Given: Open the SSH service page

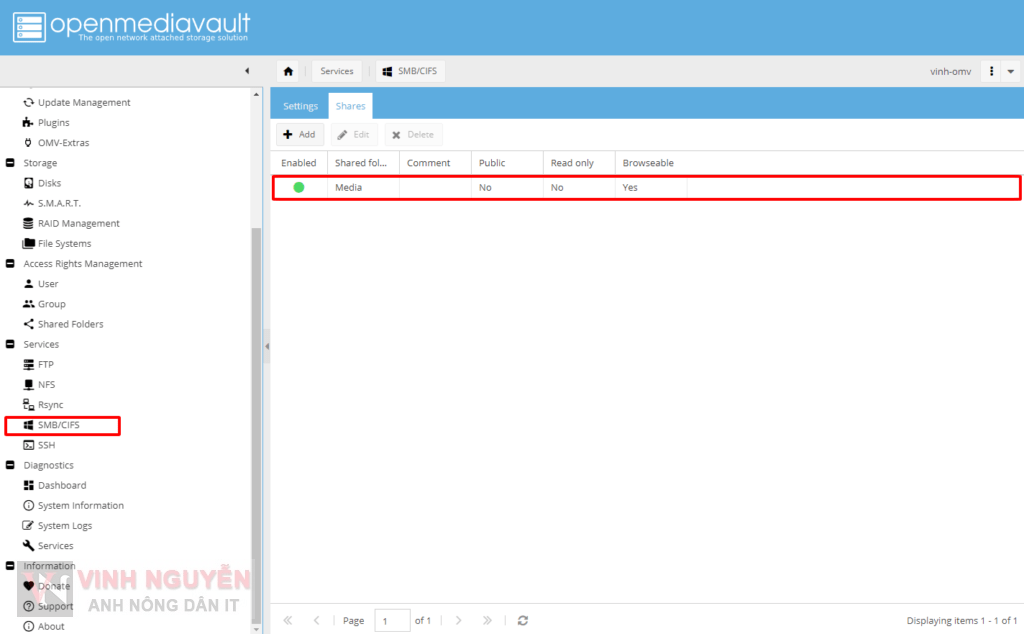Looking at the screenshot, I should pos(42,444).
